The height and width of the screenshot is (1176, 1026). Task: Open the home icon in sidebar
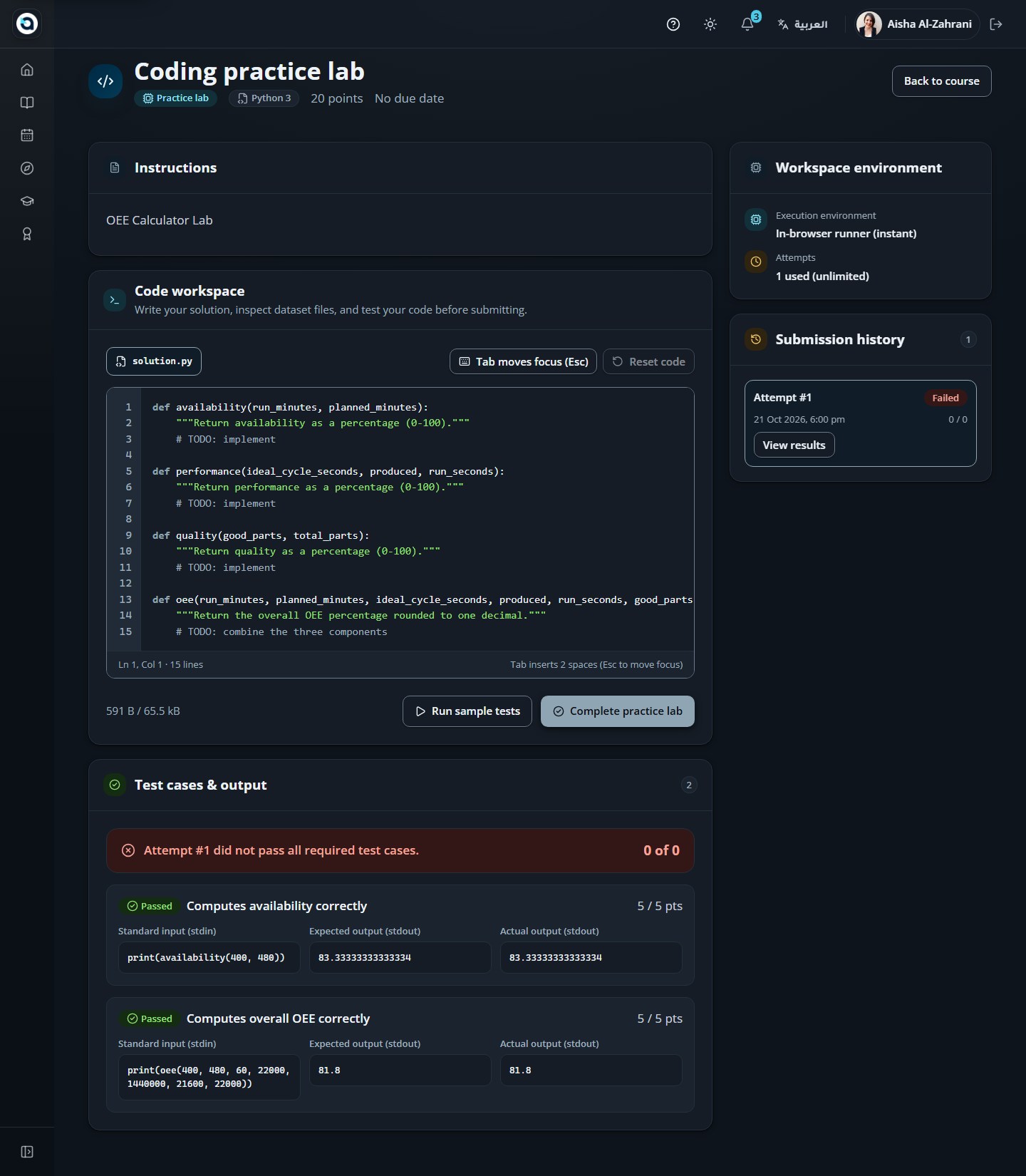(x=27, y=70)
